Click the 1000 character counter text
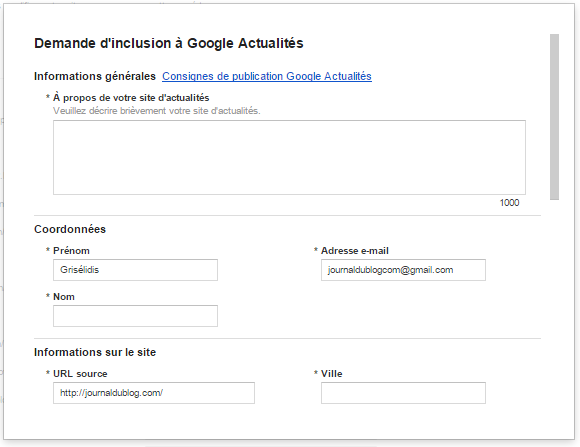The width and height of the screenshot is (580, 447). (509, 203)
